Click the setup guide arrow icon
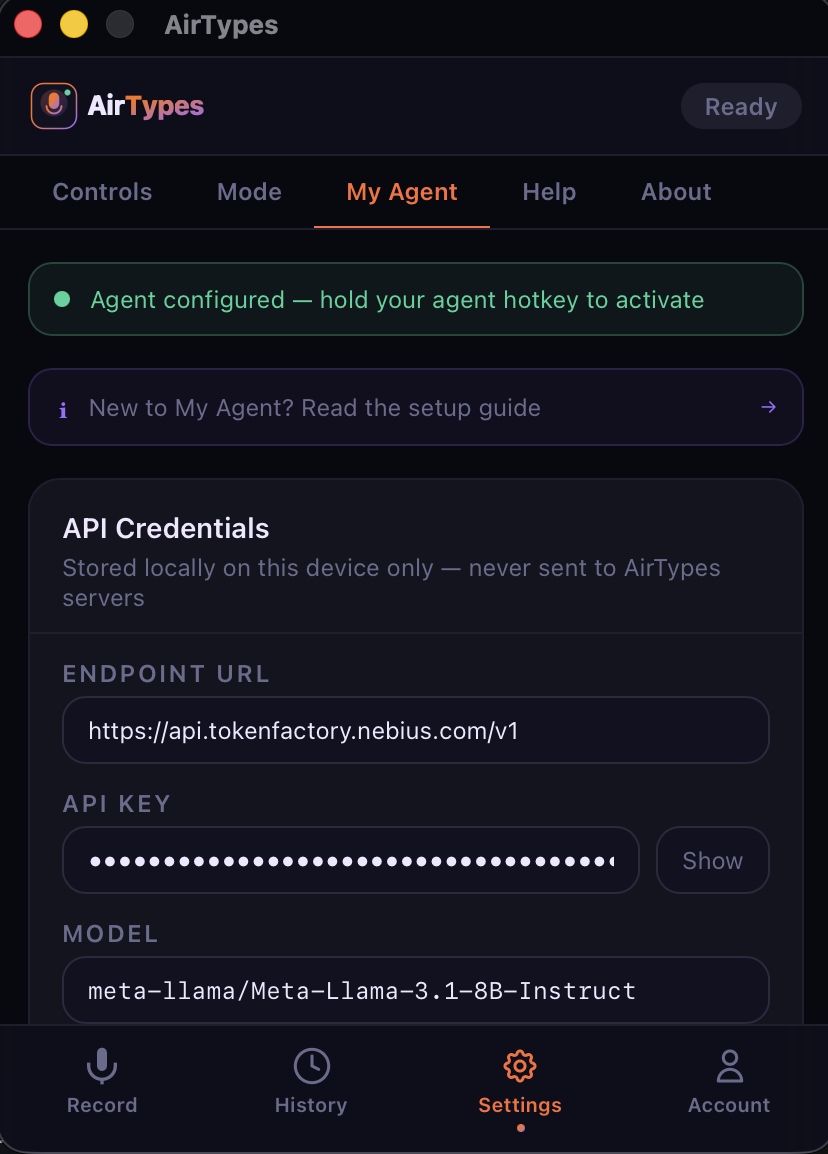 pyautogui.click(x=768, y=407)
